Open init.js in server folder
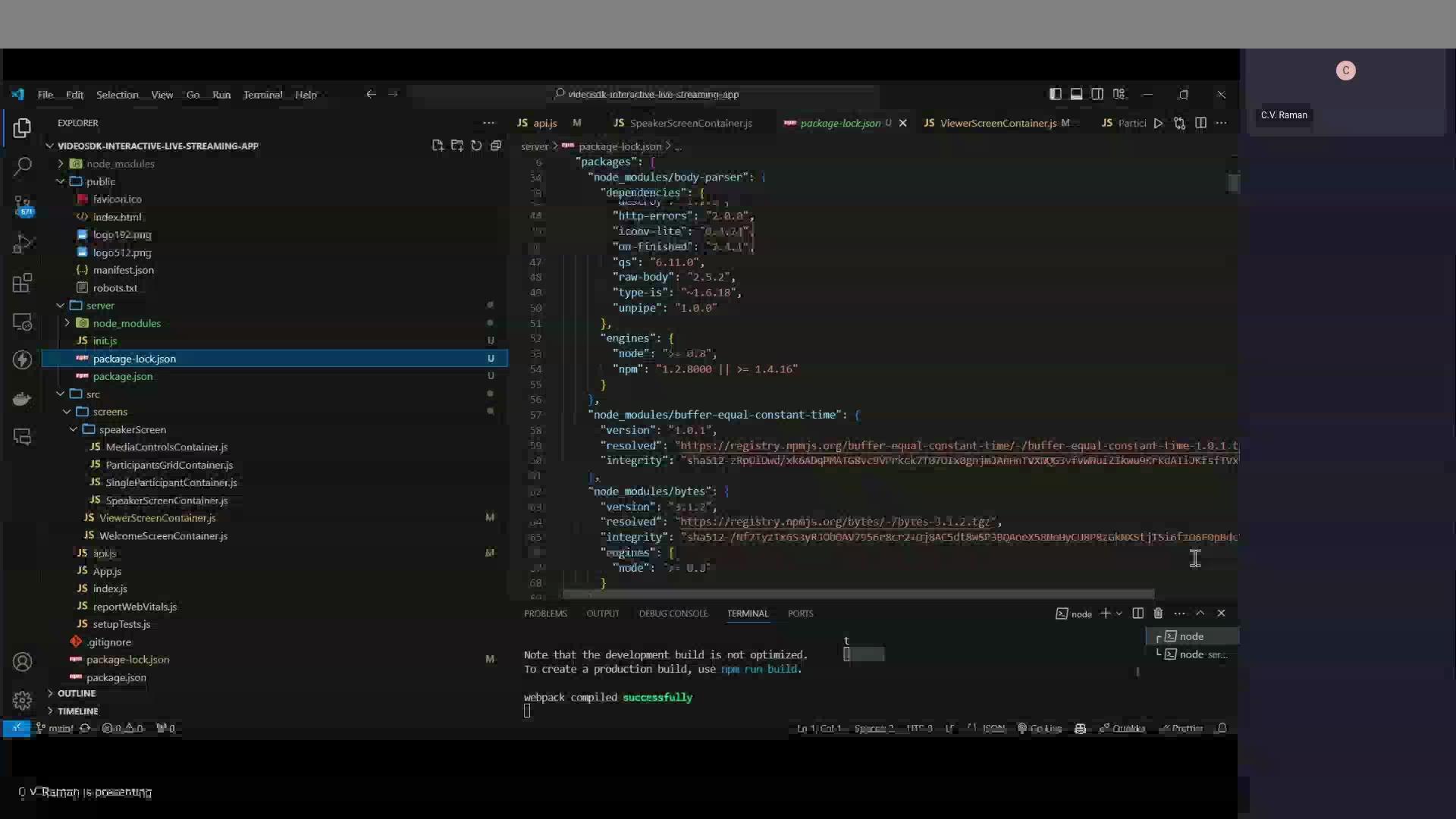The width and height of the screenshot is (1456, 819). pos(105,341)
